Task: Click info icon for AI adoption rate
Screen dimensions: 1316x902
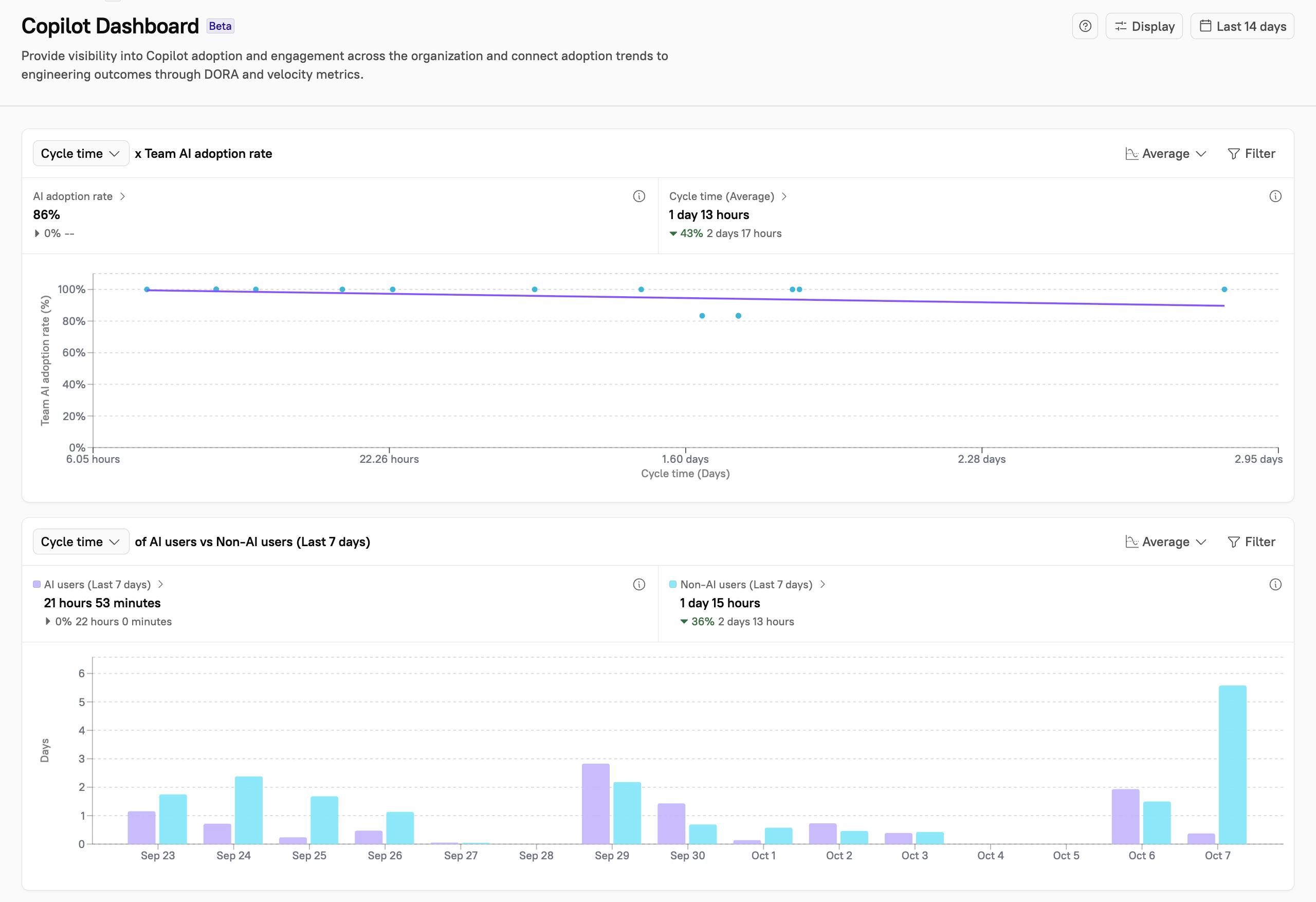Action: 639,196
